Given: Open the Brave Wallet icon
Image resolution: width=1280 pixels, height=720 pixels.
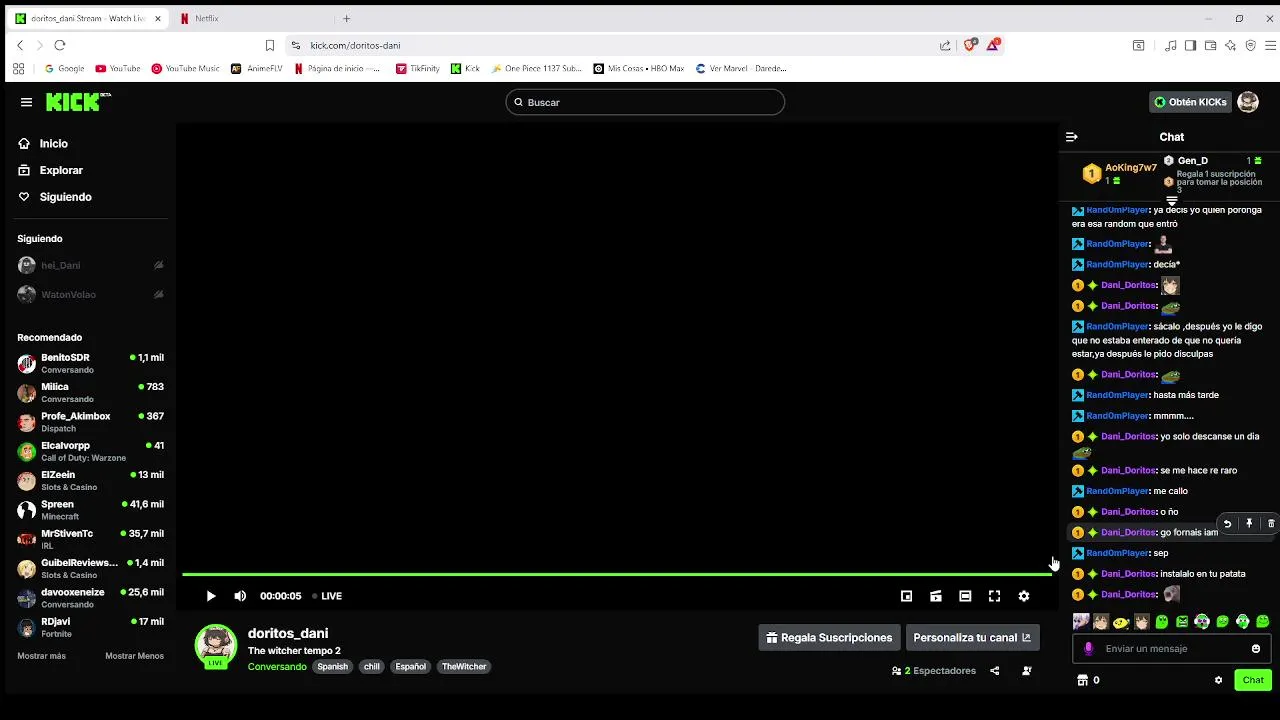Looking at the screenshot, I should [x=1210, y=45].
